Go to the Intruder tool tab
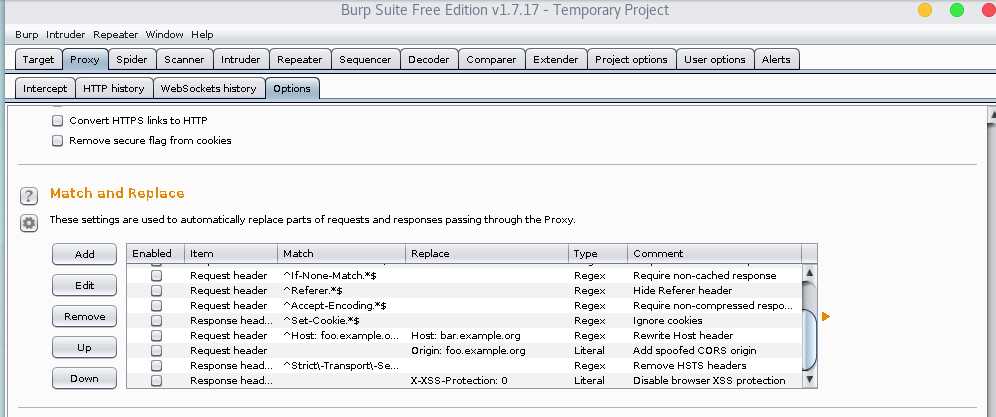The image size is (996, 417). click(241, 59)
